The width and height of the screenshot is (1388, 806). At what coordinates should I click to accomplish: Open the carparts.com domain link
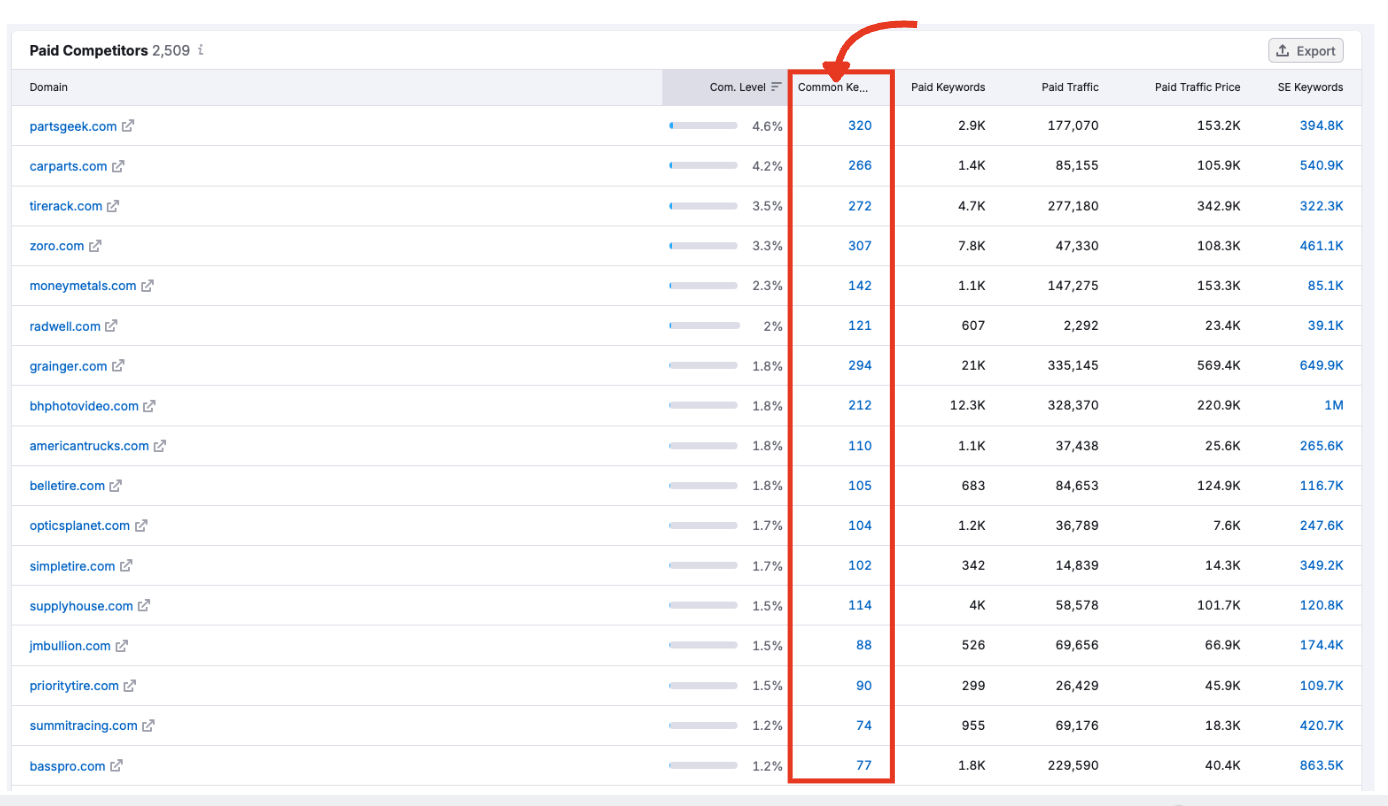coord(67,165)
